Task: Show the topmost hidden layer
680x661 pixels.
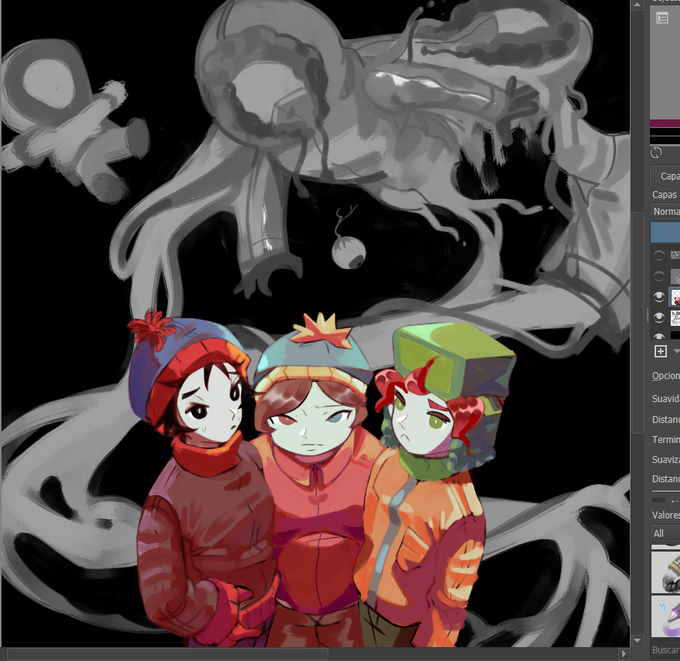Action: click(x=659, y=256)
